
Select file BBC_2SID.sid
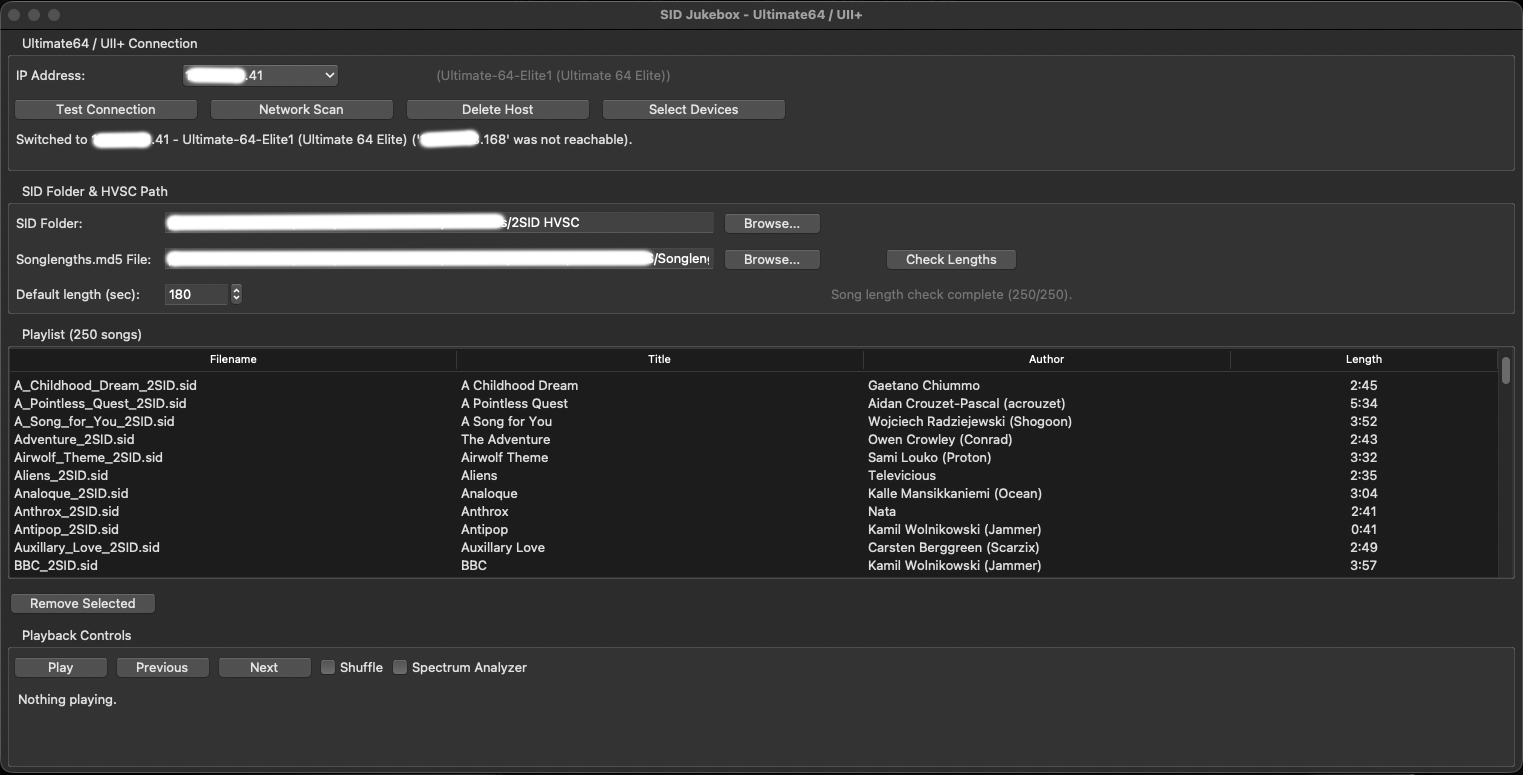tap(56, 565)
